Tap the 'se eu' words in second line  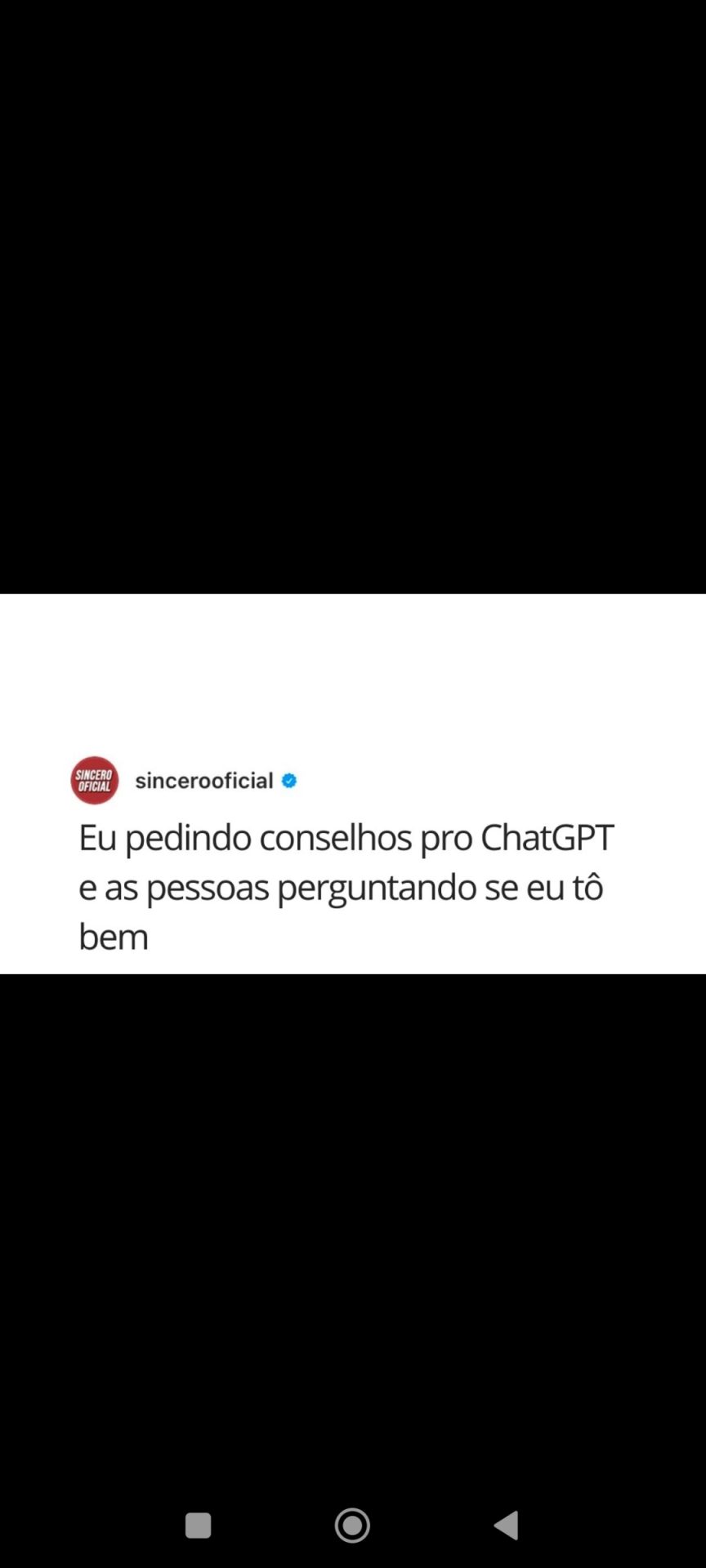[x=523, y=889]
